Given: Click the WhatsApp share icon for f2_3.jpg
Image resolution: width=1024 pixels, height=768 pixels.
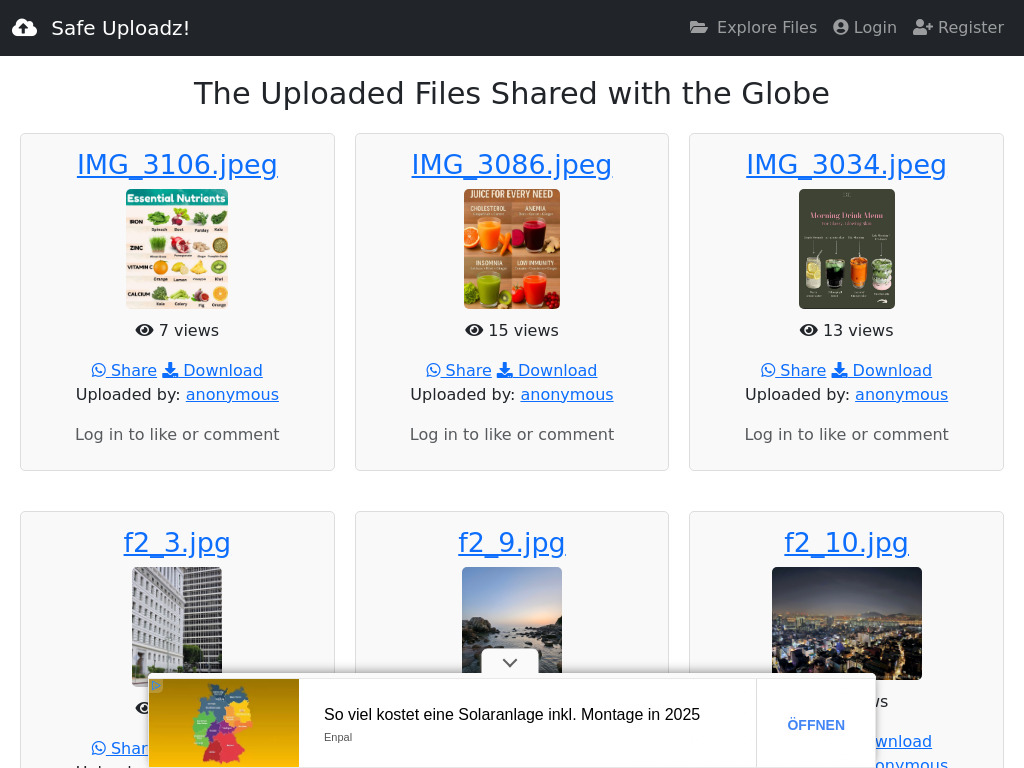Looking at the screenshot, I should [x=96, y=748].
